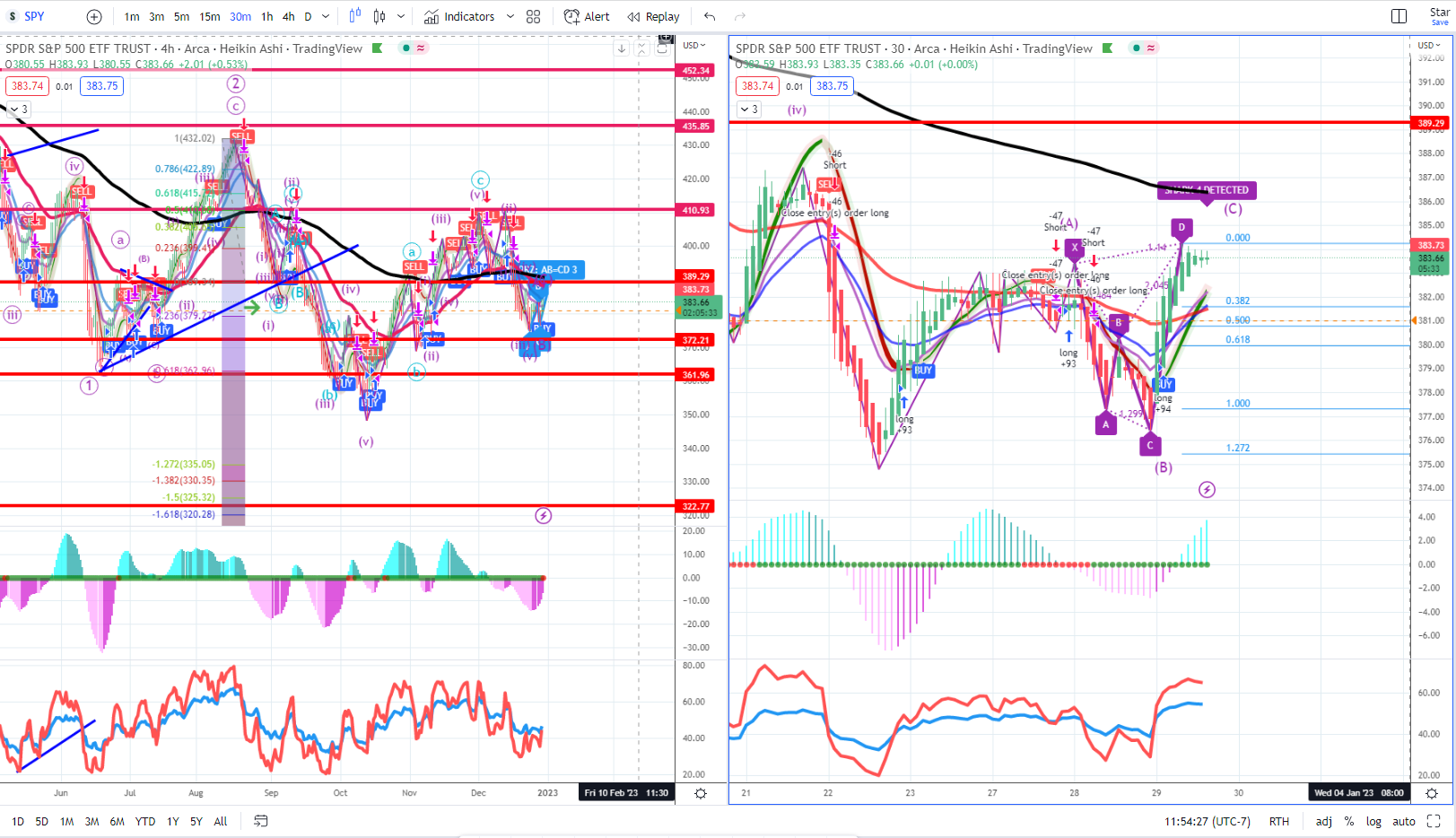Switch to the 4h timeframe
This screenshot has width=1456, height=838.
[288, 16]
